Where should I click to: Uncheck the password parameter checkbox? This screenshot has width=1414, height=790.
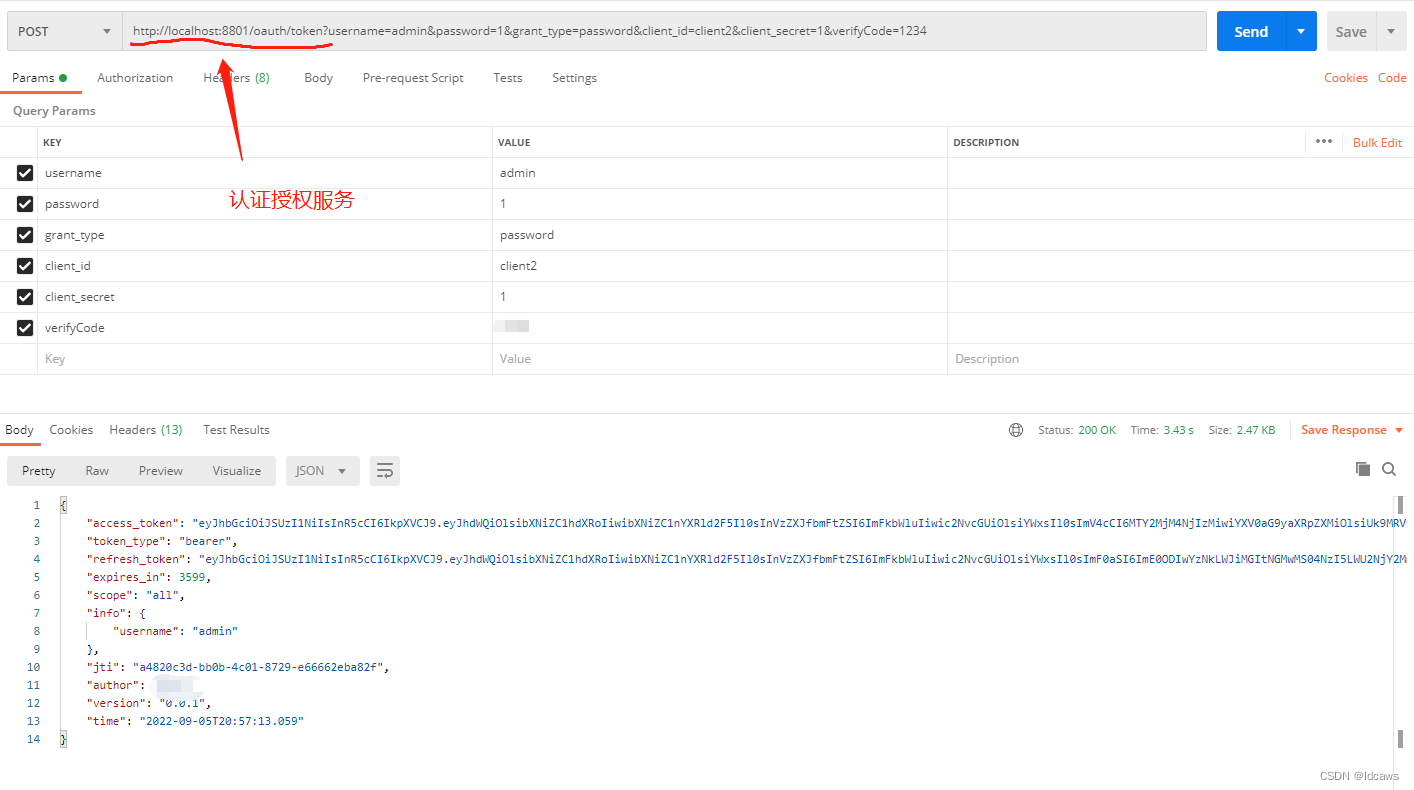click(x=25, y=204)
